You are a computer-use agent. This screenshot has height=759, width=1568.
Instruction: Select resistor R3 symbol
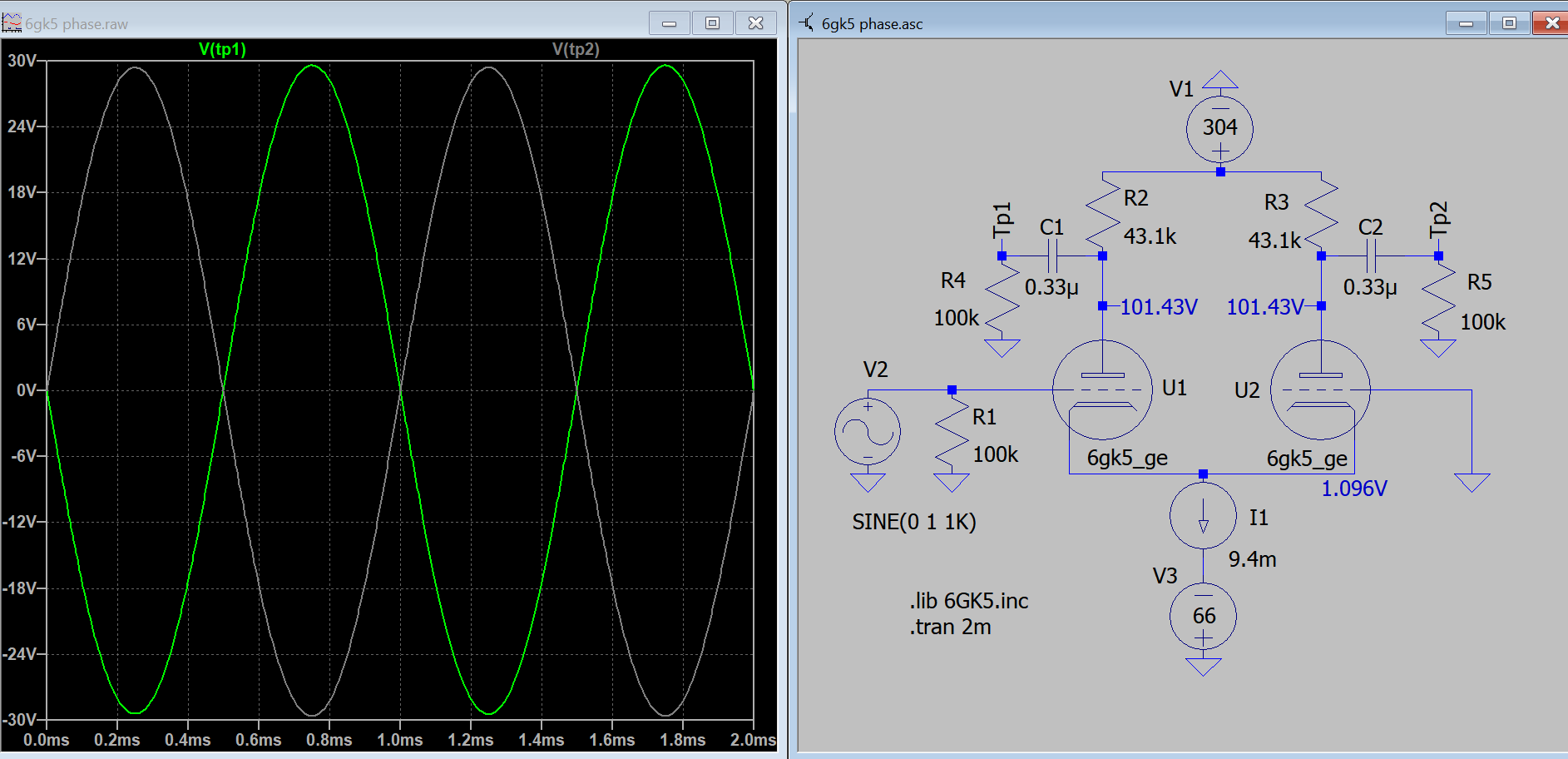(x=1321, y=214)
